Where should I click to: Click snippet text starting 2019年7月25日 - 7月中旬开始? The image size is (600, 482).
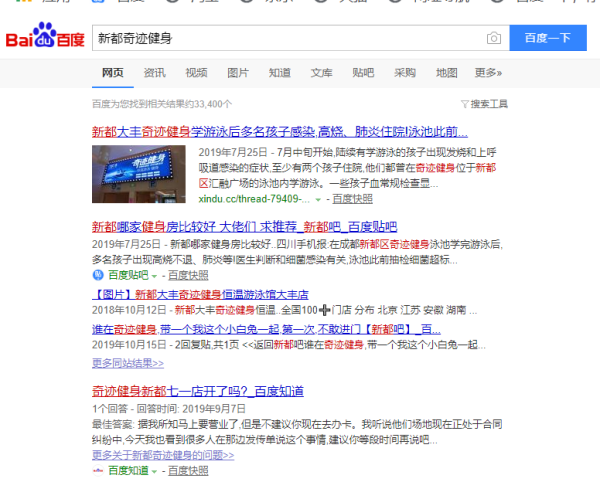[347, 168]
